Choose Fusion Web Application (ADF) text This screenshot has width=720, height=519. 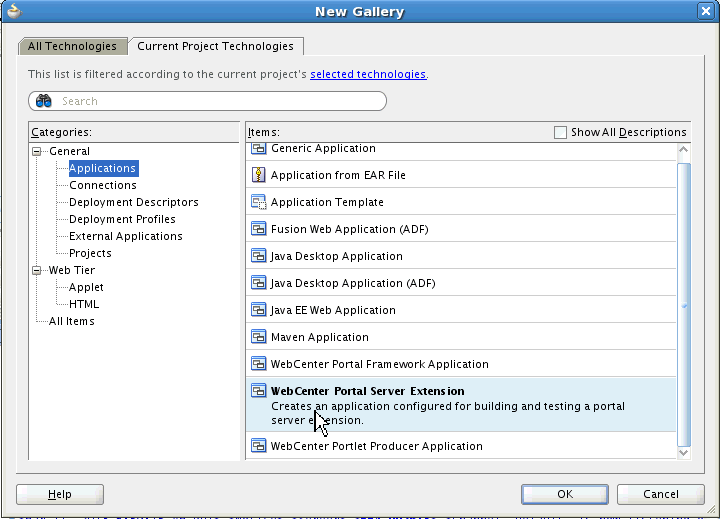coord(349,229)
